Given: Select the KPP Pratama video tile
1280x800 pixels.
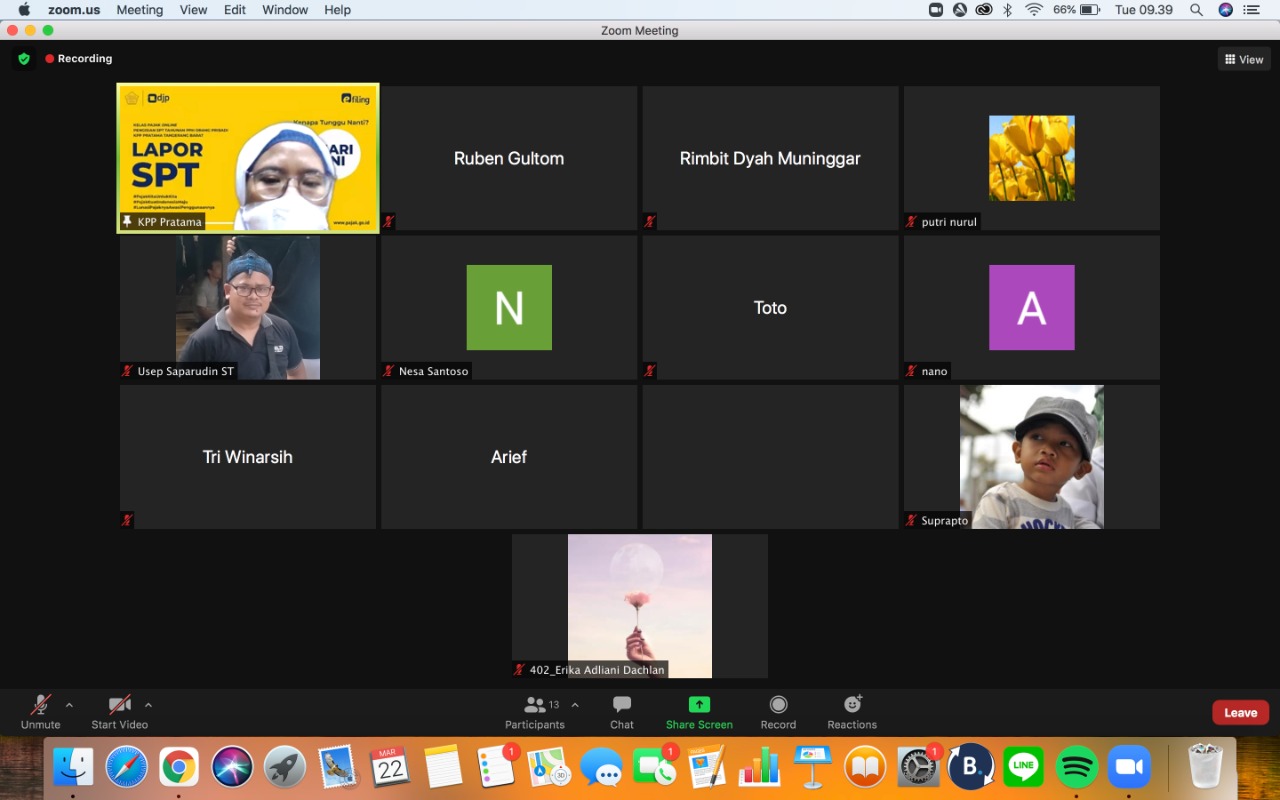Looking at the screenshot, I should (248, 158).
